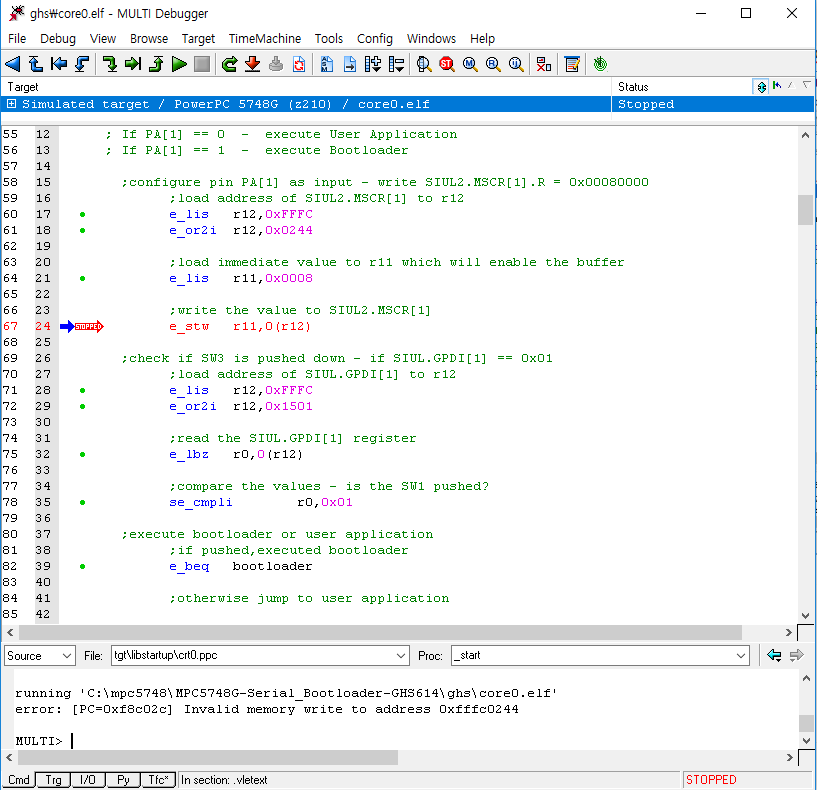This screenshot has width=817, height=790.
Task: Toggle breakpoint dot on line 78 se_cmpli
Action: coord(82,502)
